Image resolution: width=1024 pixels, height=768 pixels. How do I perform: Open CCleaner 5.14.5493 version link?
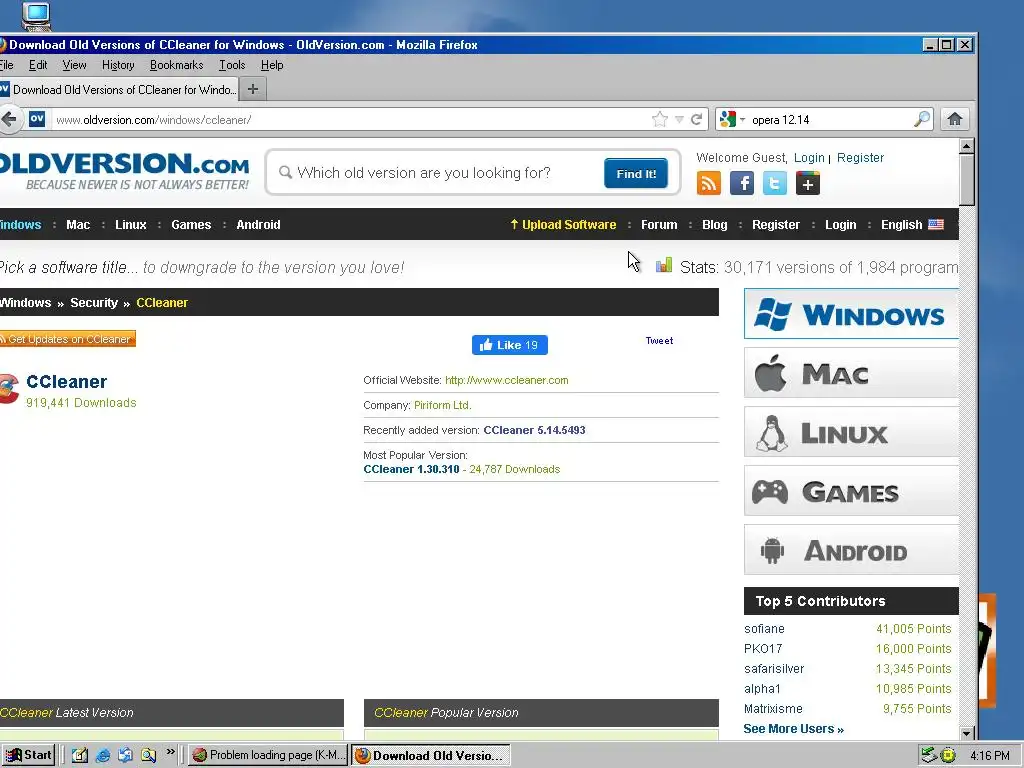(534, 430)
